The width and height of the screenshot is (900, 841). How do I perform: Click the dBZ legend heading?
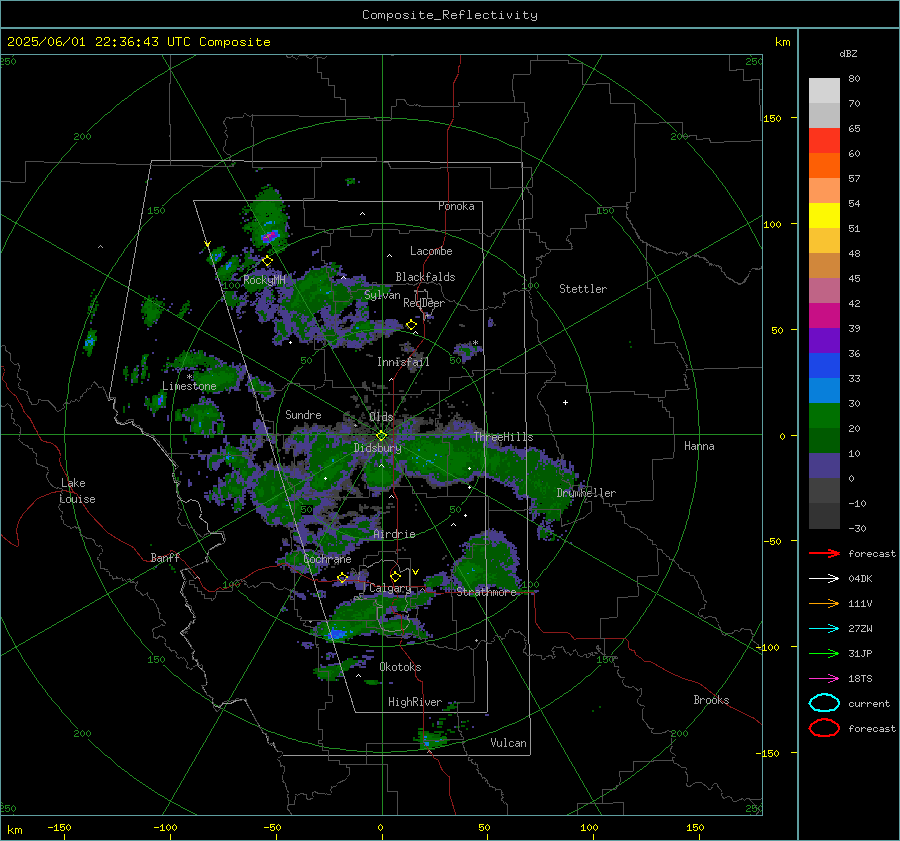click(848, 54)
